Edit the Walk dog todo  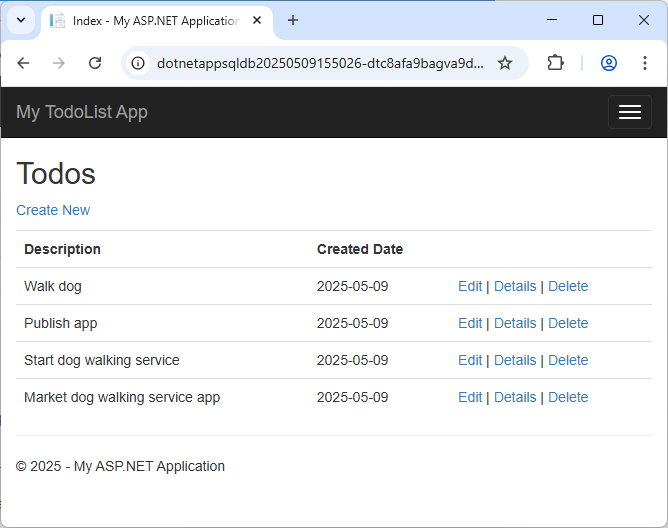click(470, 286)
